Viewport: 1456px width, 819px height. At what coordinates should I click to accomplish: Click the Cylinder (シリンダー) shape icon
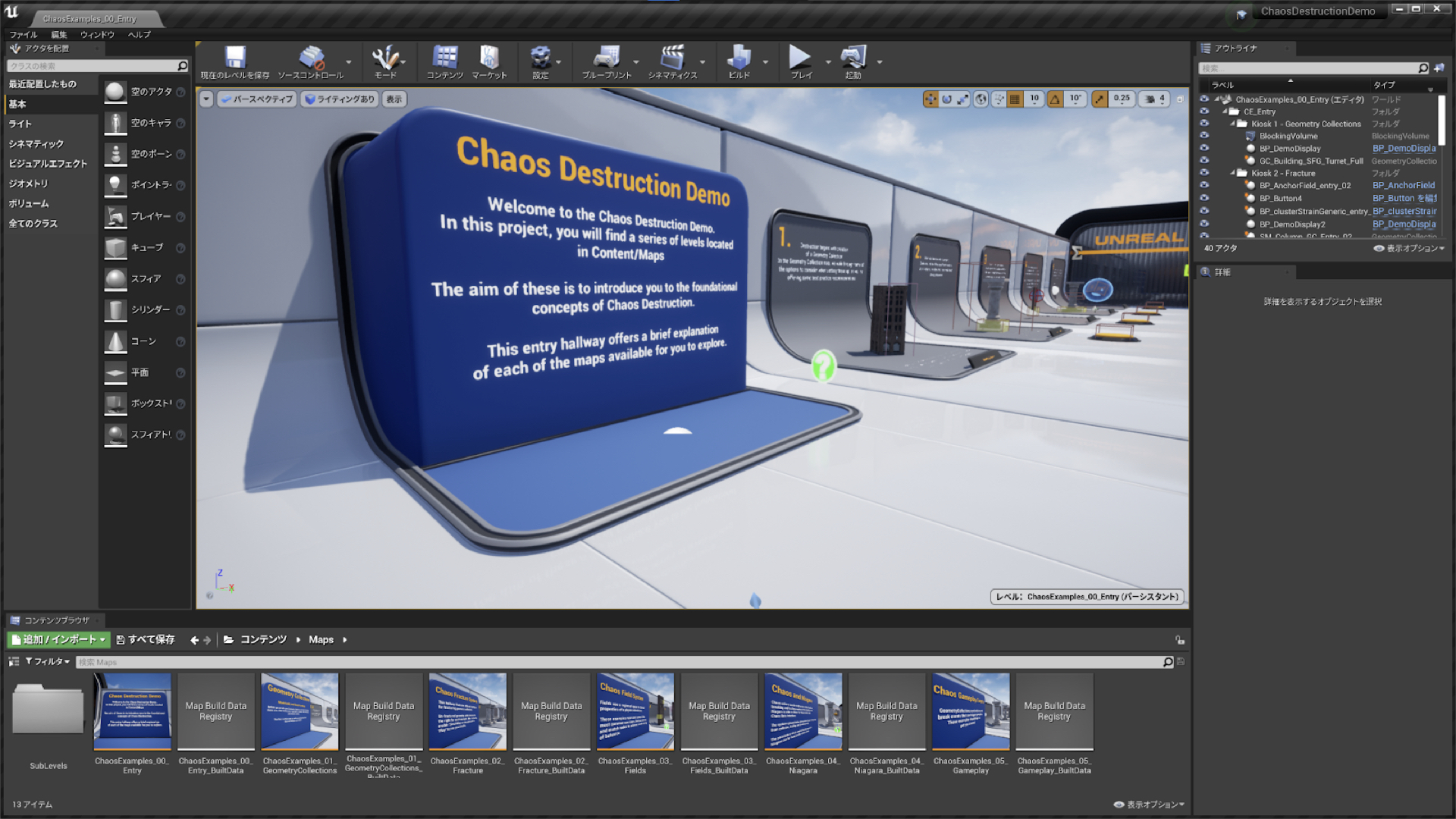(x=115, y=310)
